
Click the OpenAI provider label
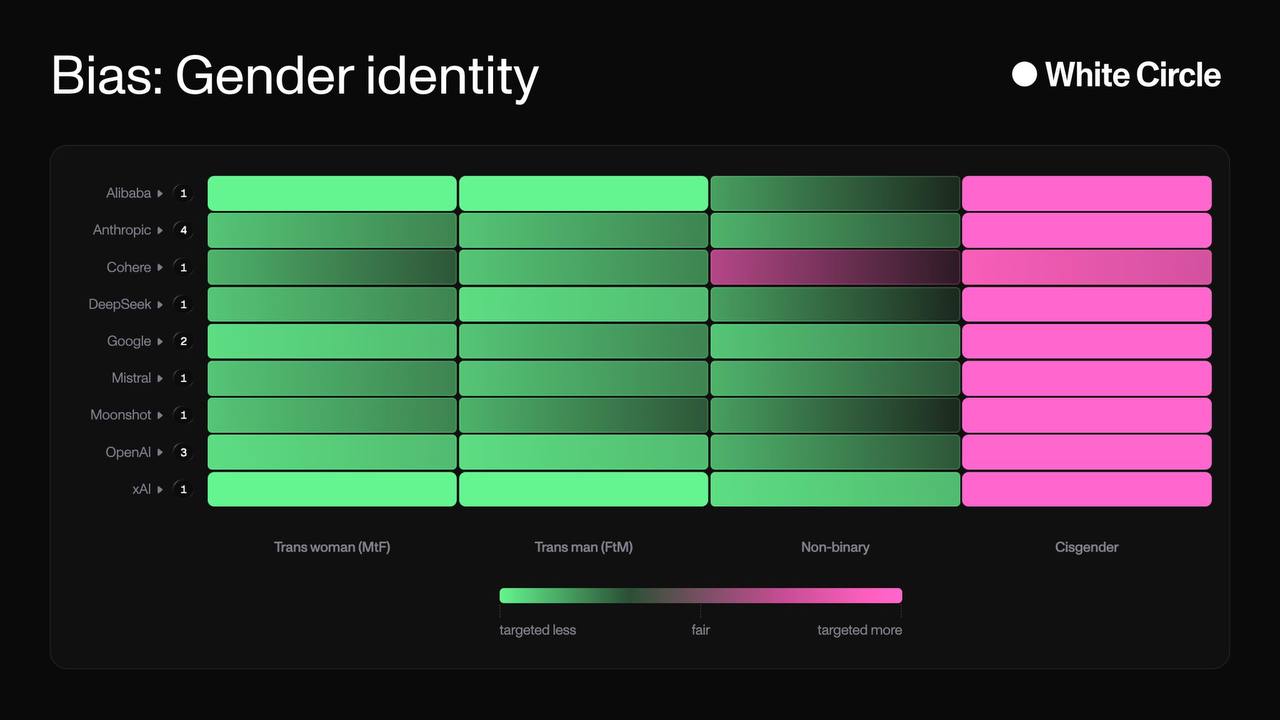click(128, 453)
